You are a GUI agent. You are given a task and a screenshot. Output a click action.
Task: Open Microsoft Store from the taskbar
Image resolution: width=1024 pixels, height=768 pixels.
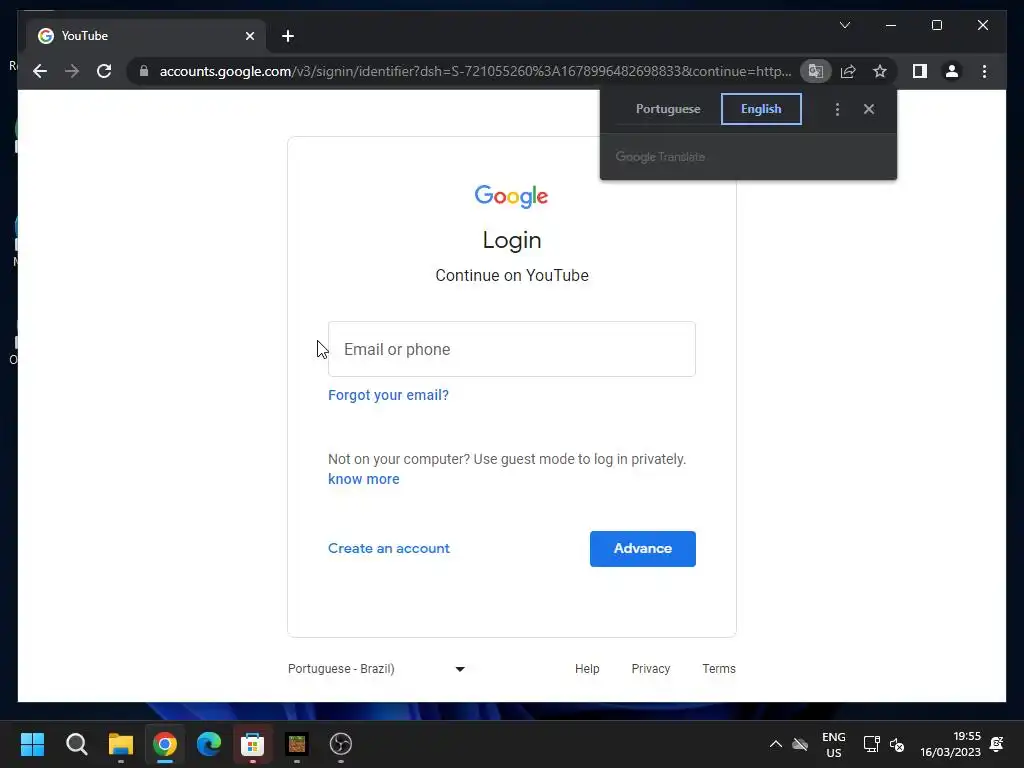(253, 744)
